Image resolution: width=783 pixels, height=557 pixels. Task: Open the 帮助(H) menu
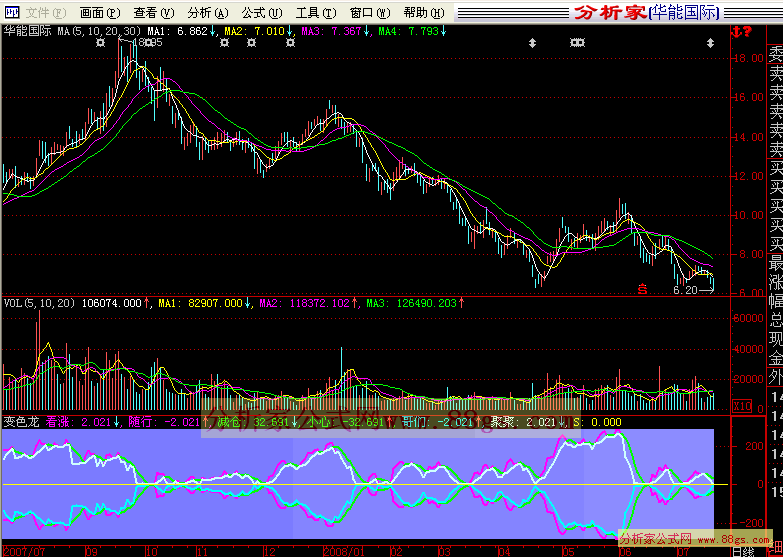point(423,12)
